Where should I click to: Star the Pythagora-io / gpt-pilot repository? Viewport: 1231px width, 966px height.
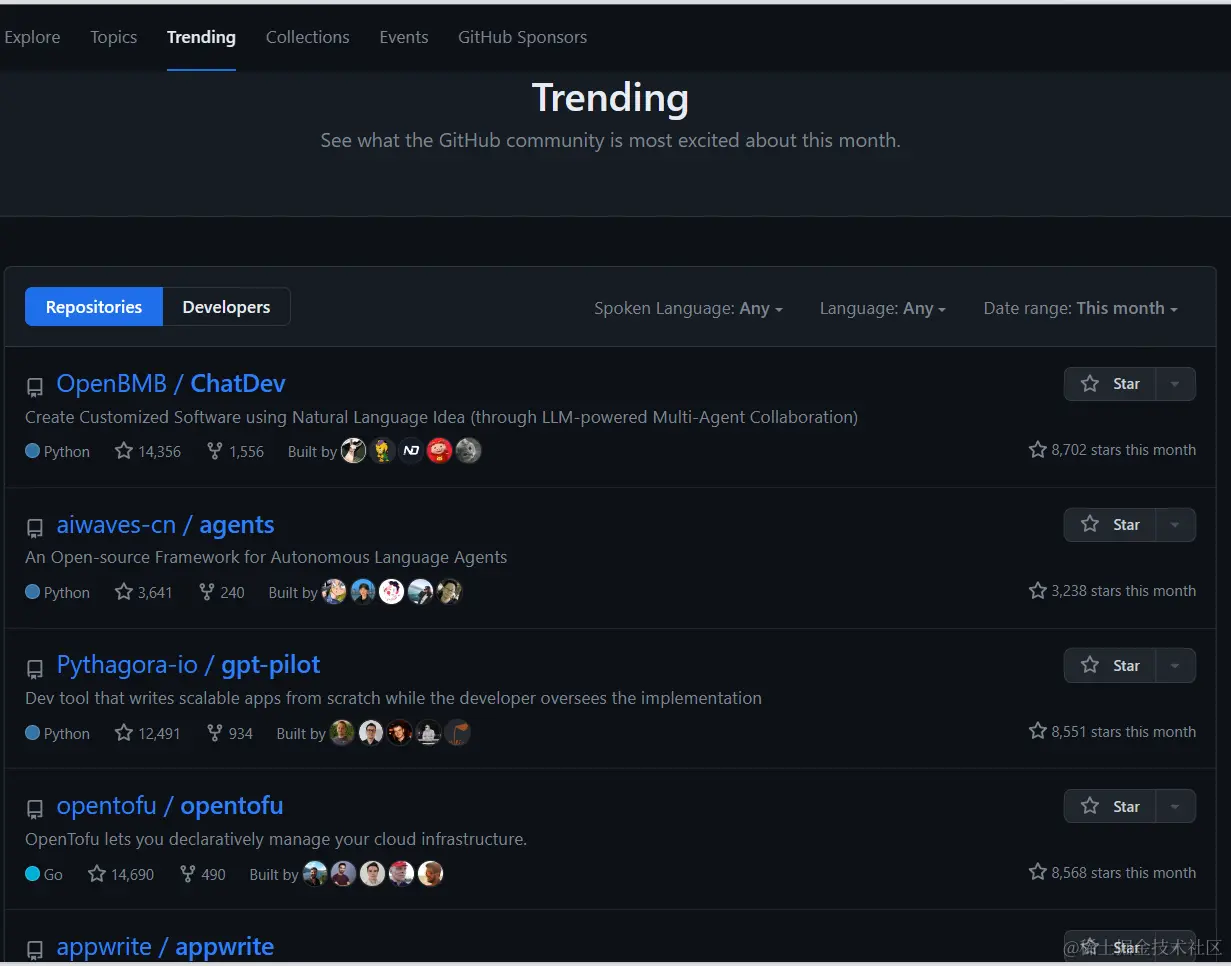click(x=1110, y=666)
